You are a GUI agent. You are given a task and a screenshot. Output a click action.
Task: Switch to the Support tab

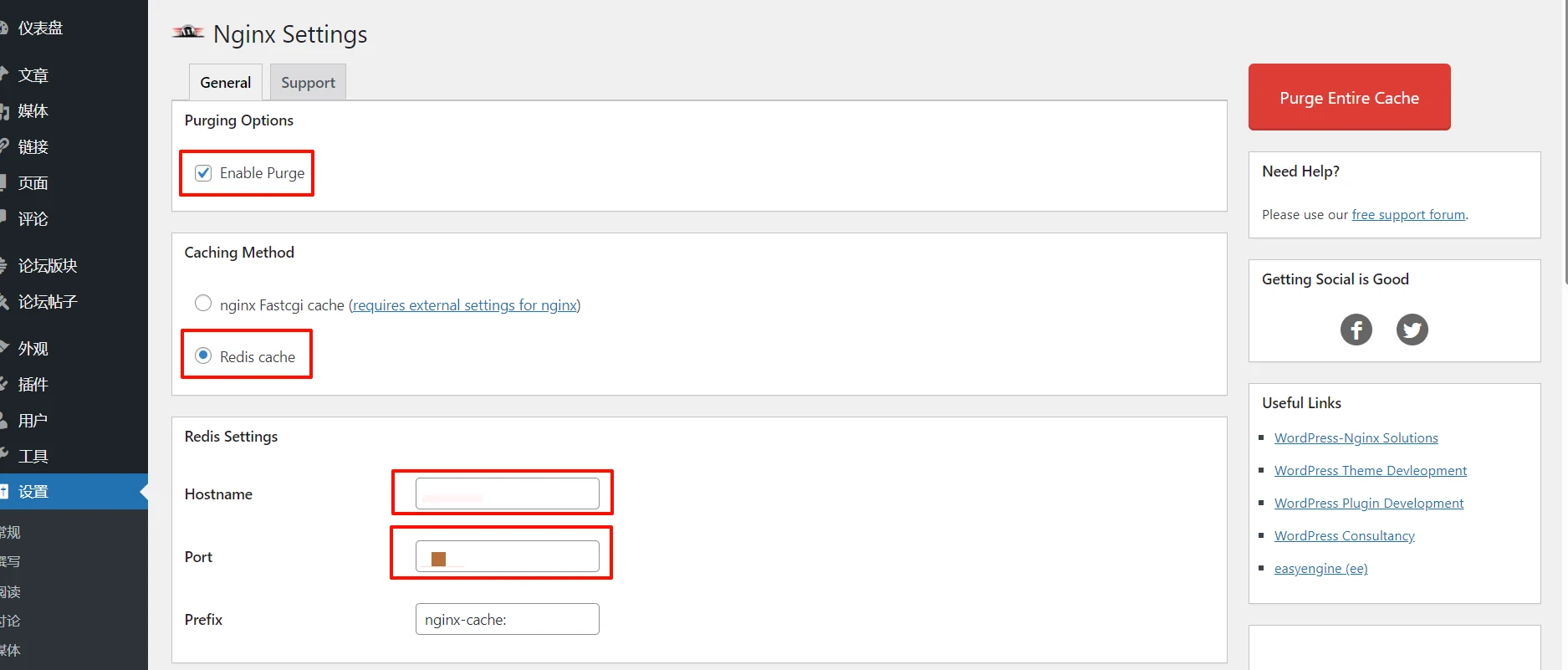click(x=308, y=82)
